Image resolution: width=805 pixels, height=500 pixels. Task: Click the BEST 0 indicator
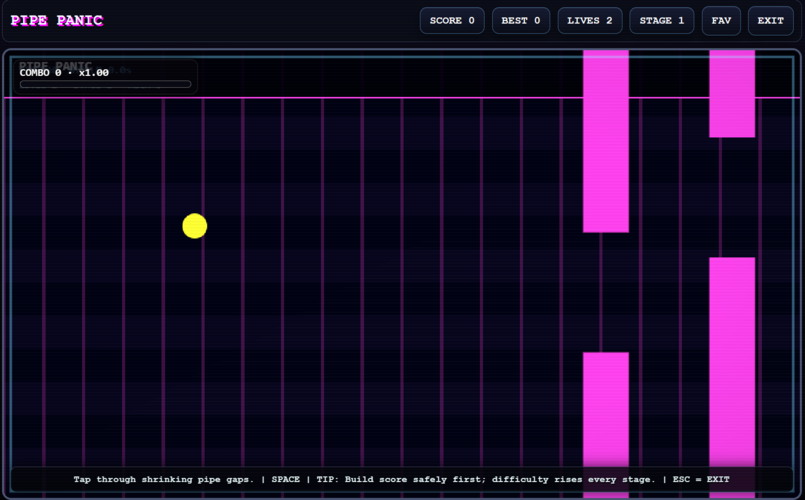pyautogui.click(x=521, y=21)
